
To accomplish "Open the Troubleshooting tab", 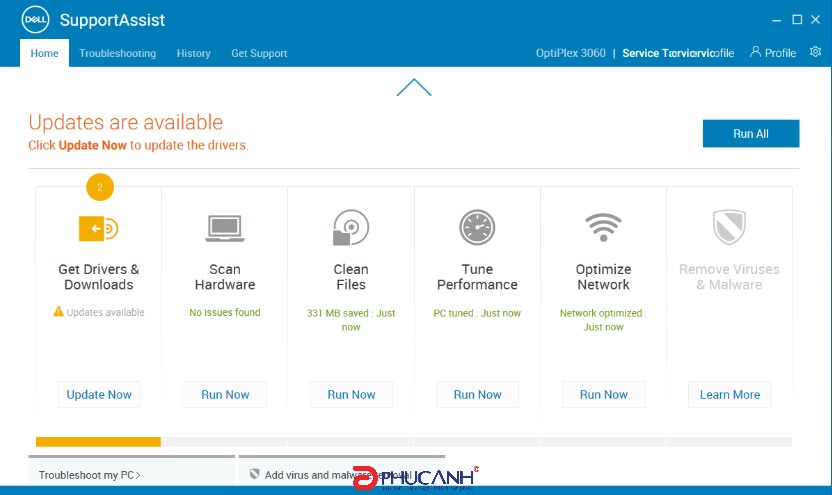I will (x=117, y=53).
